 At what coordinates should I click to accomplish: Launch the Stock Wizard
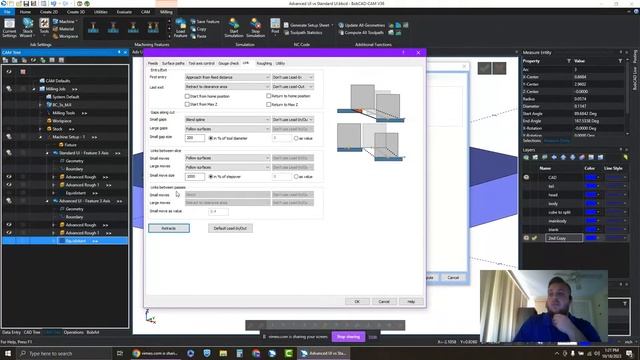pyautogui.click(x=27, y=28)
